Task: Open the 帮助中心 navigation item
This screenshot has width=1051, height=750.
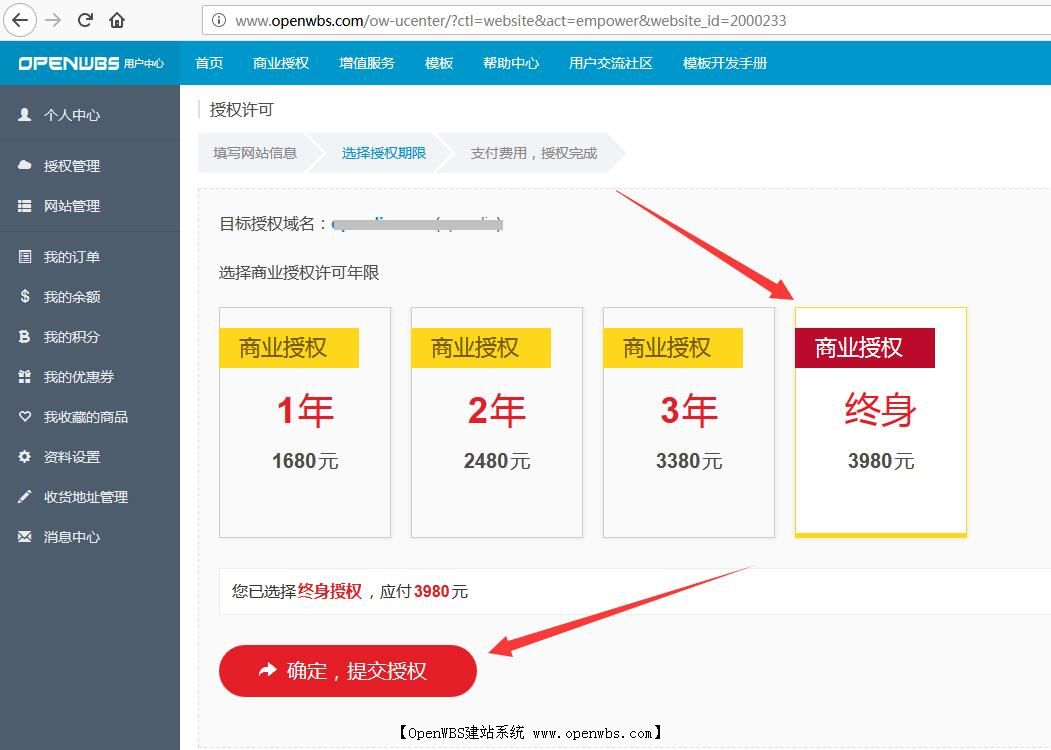Action: (511, 61)
